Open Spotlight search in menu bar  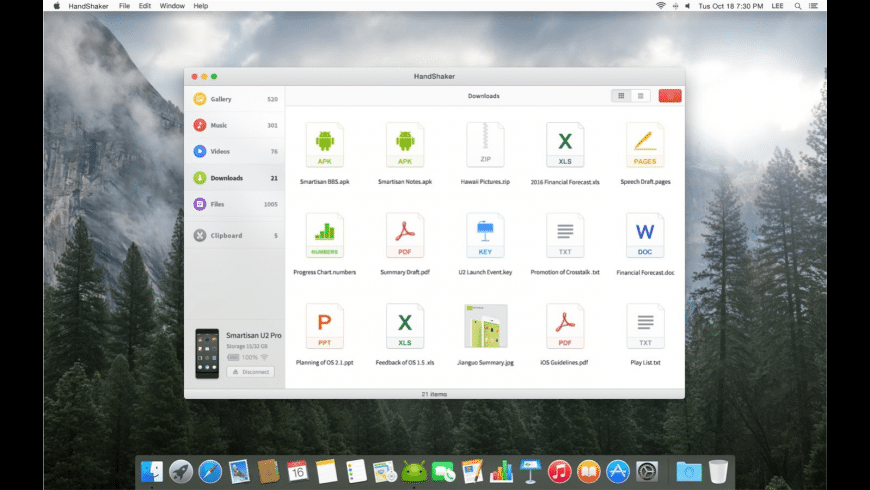pos(798,6)
